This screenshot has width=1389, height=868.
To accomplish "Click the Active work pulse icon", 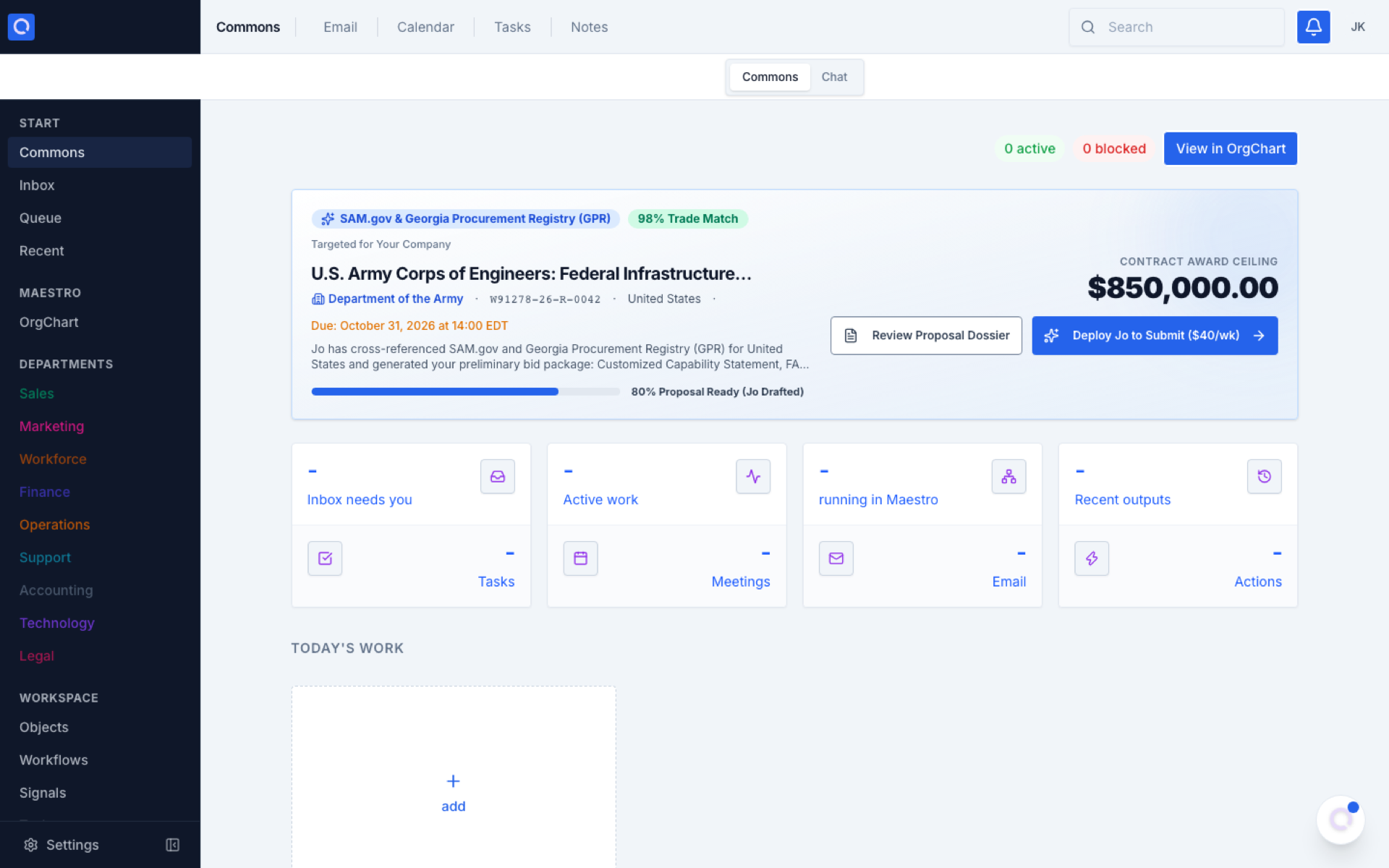I will point(753,477).
